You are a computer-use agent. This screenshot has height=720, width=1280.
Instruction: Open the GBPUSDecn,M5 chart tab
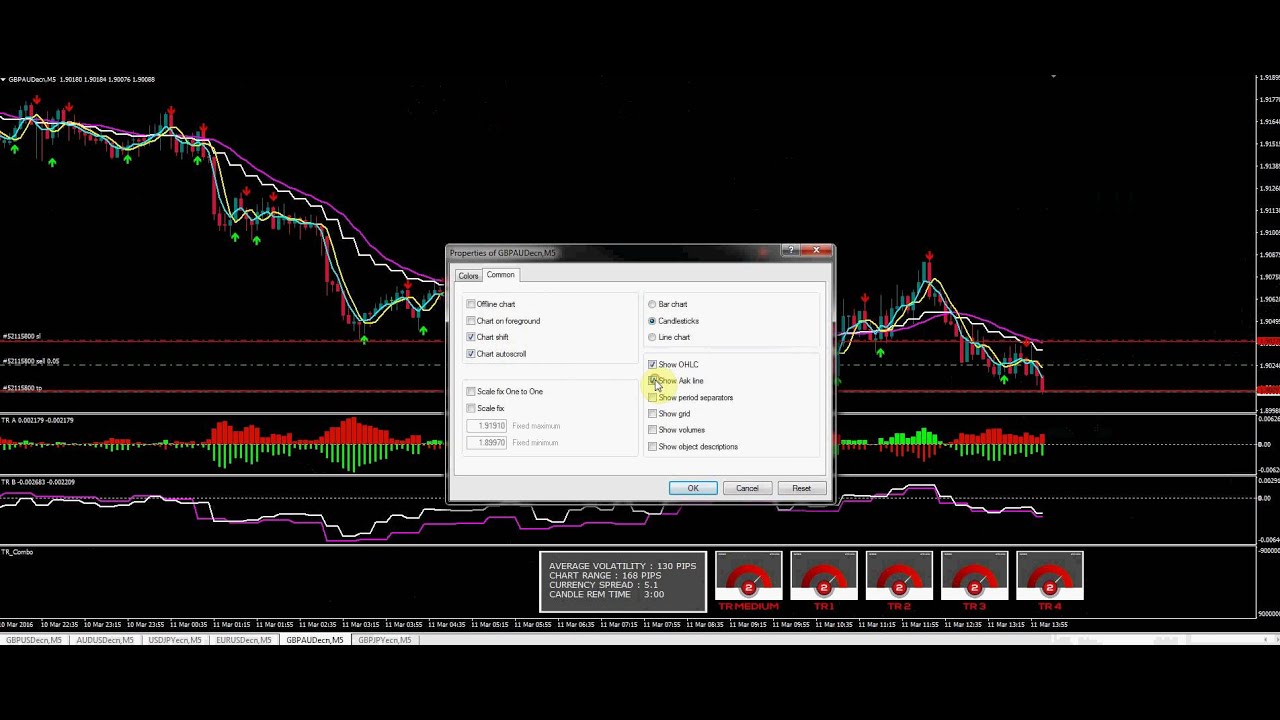[x=34, y=640]
